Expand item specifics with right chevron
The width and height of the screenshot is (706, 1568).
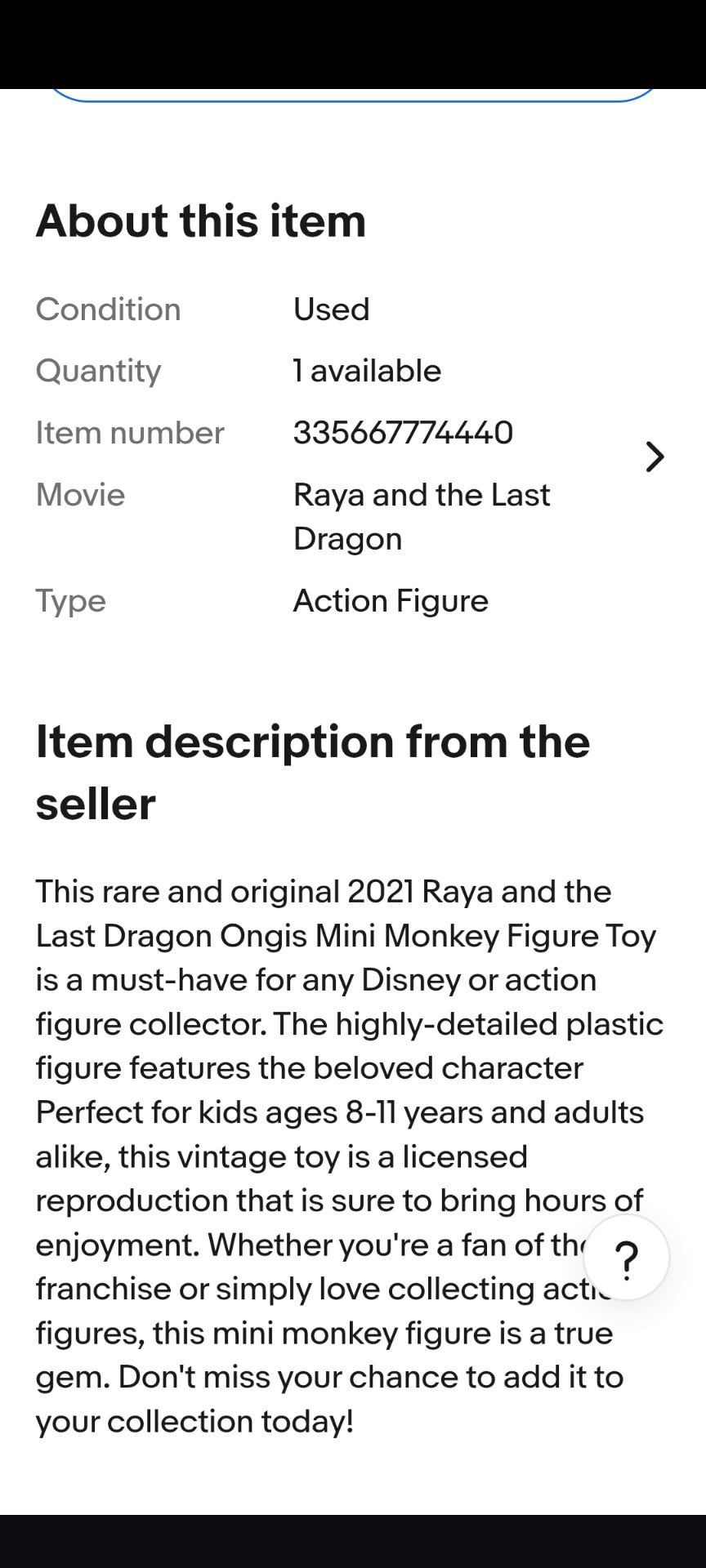[655, 457]
